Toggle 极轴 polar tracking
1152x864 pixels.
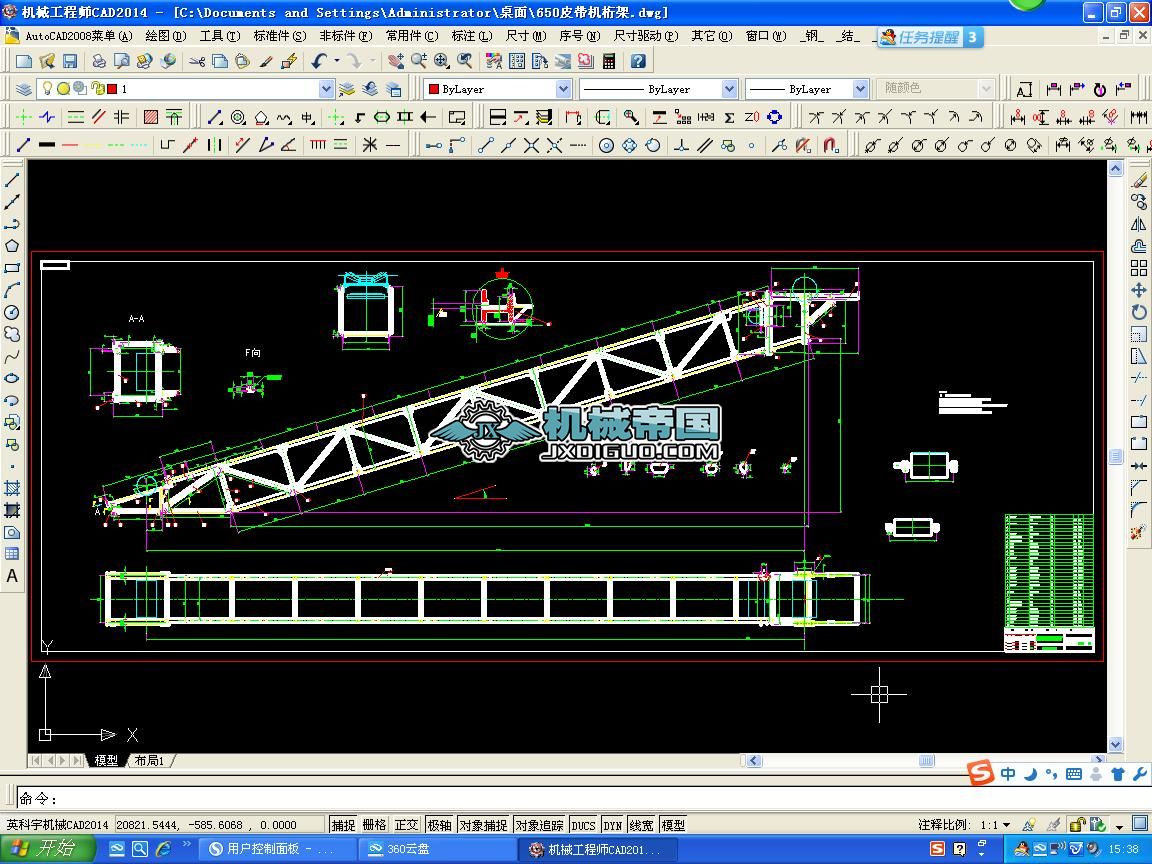439,825
